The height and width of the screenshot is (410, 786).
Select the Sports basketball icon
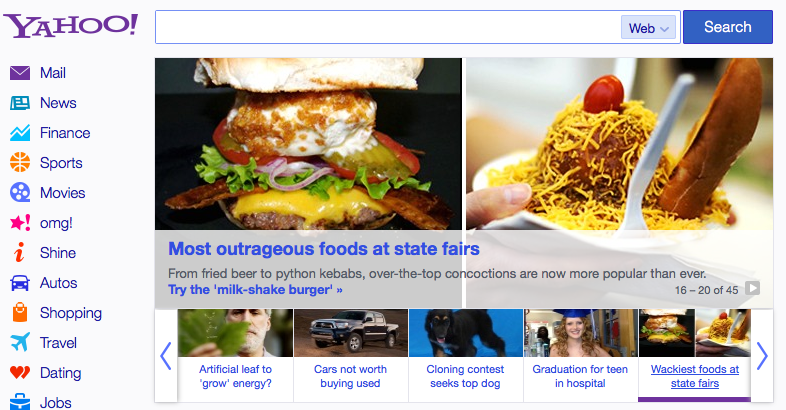(x=20, y=163)
